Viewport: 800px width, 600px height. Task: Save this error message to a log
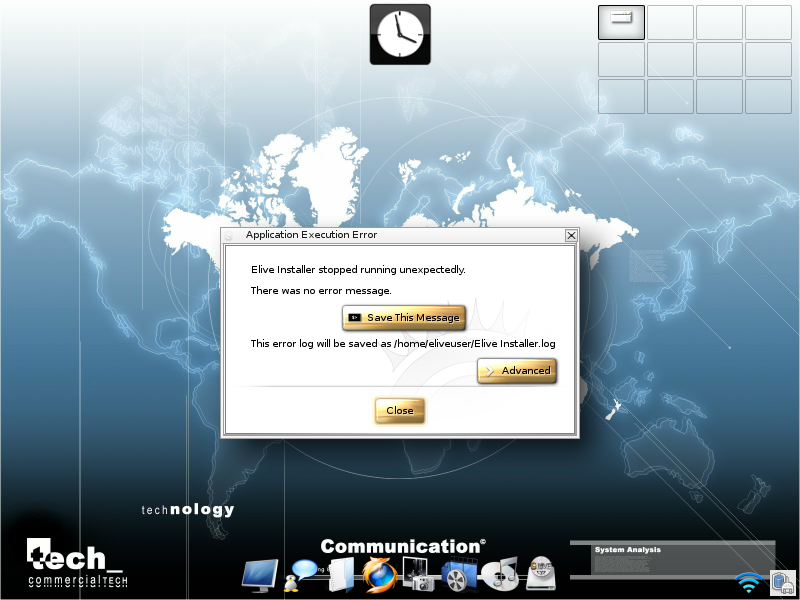[x=404, y=318]
